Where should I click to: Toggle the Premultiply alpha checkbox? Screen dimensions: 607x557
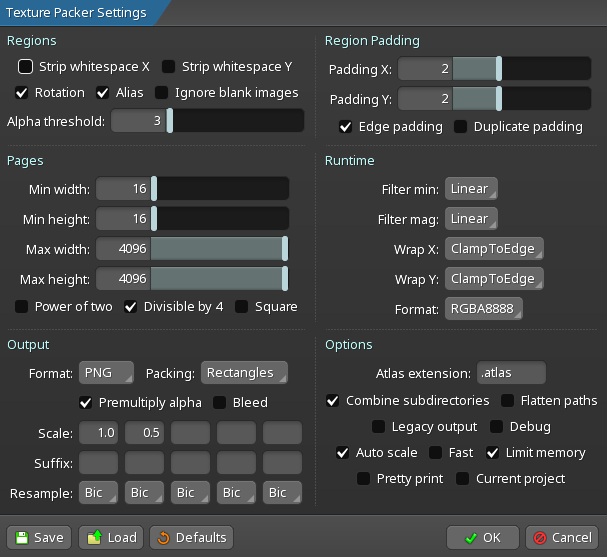pyautogui.click(x=86, y=403)
